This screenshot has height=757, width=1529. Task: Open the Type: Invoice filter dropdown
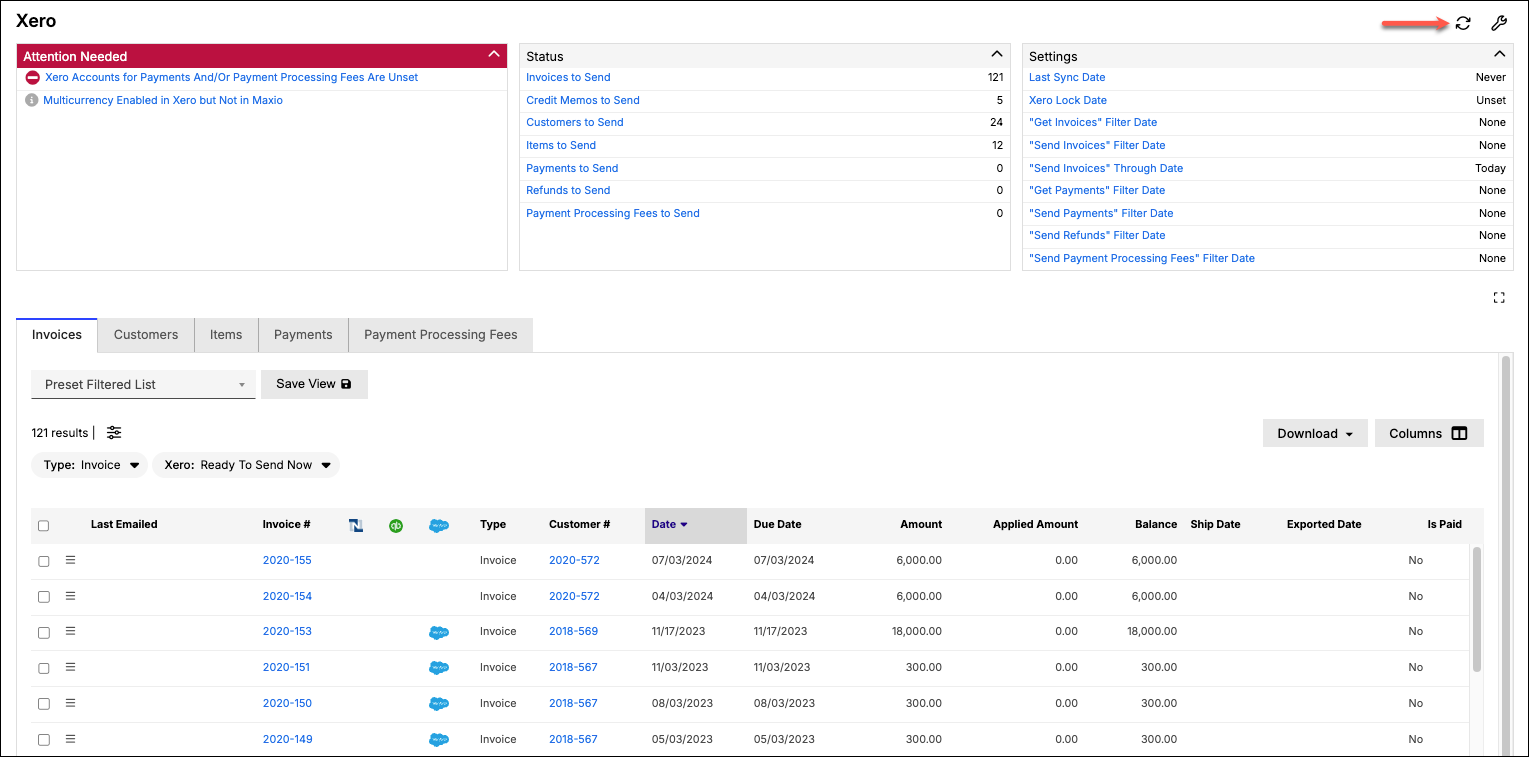90,465
